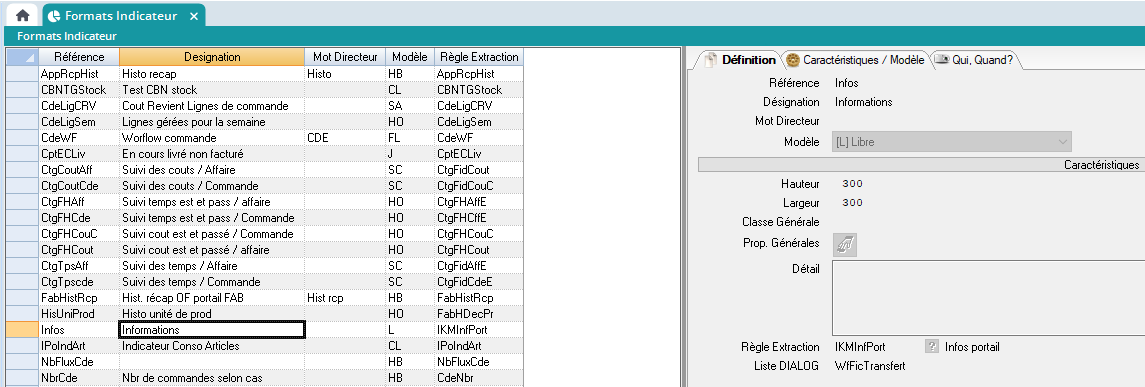This screenshot has height=387, width=1145.
Task: Click the CDE mot directeur cell
Action: tap(345, 138)
